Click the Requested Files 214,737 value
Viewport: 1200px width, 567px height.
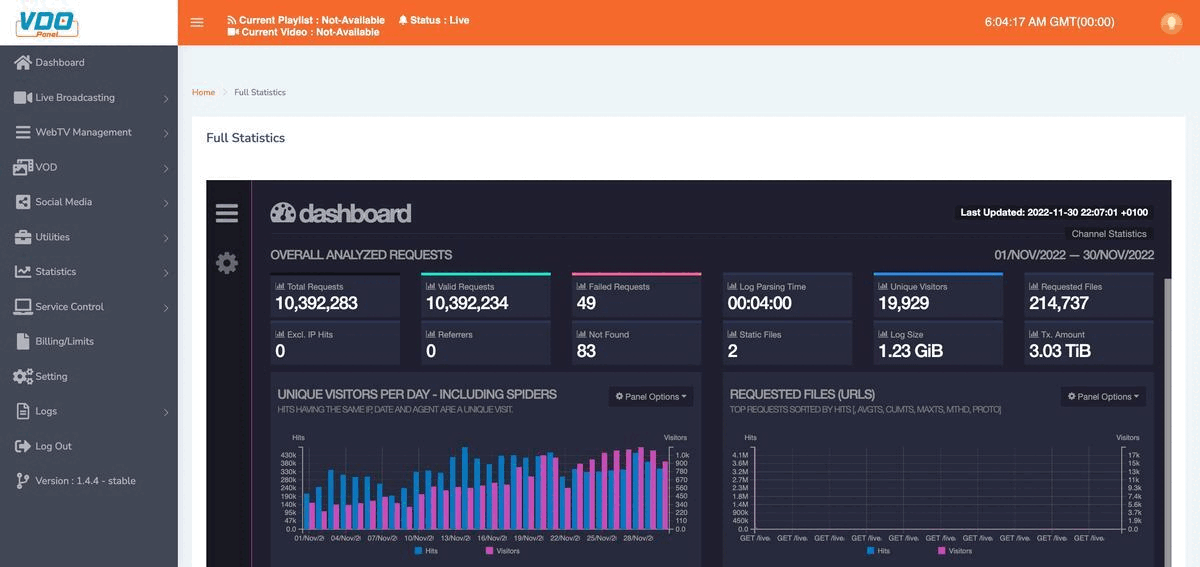[1059, 303]
